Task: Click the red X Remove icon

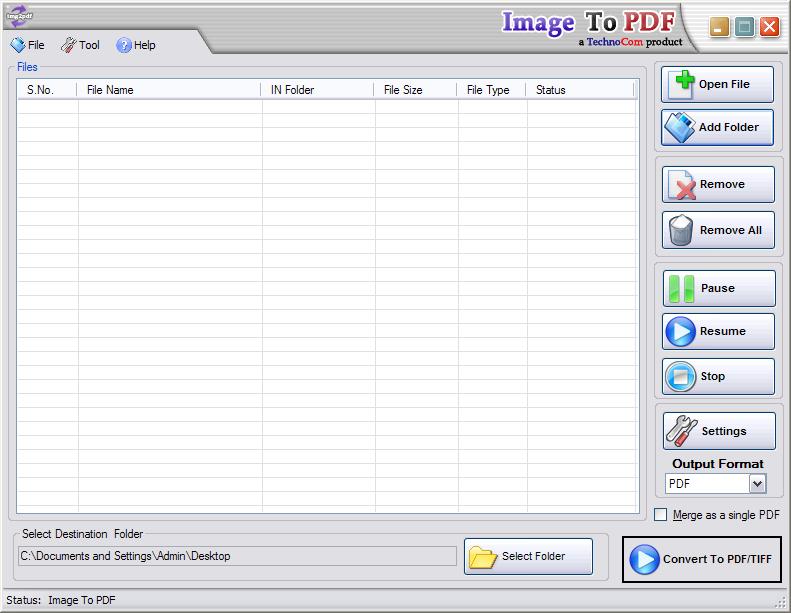Action: [x=681, y=185]
